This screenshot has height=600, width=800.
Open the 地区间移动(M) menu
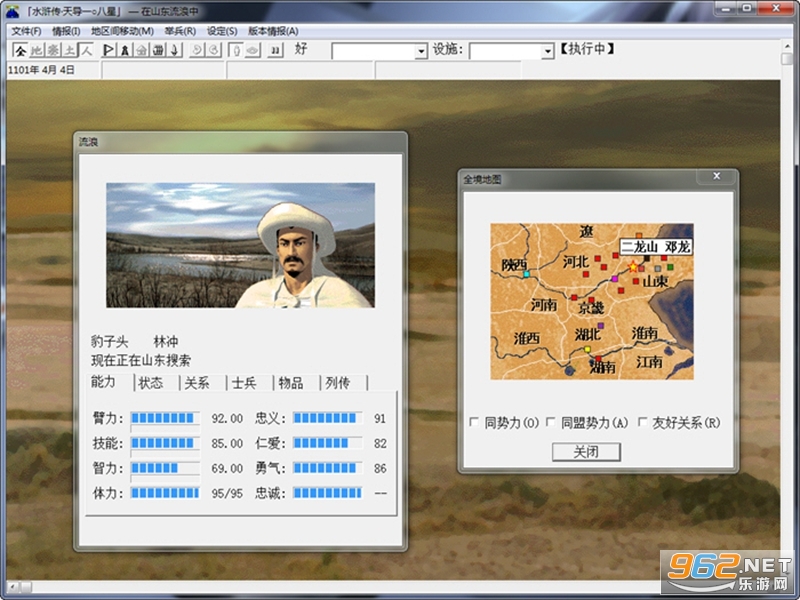[x=122, y=31]
